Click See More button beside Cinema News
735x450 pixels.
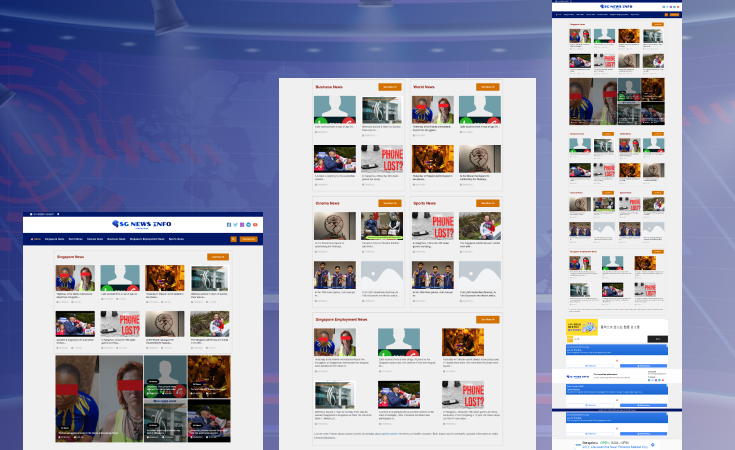coord(390,203)
